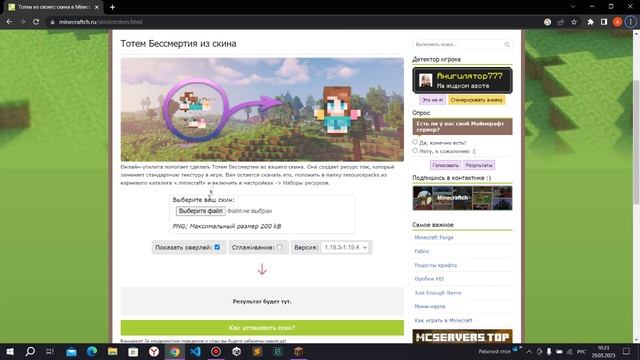The height and width of the screenshot is (360, 640).
Task: Click the Выберите файл button
Action: click(x=200, y=211)
